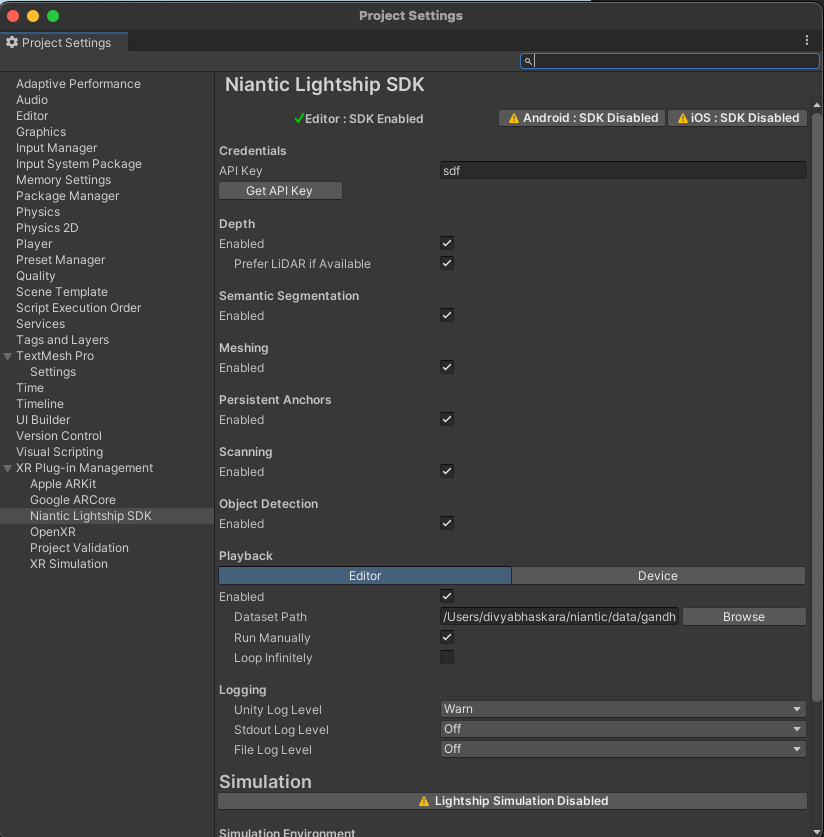Open Quality settings category

[x=35, y=276]
